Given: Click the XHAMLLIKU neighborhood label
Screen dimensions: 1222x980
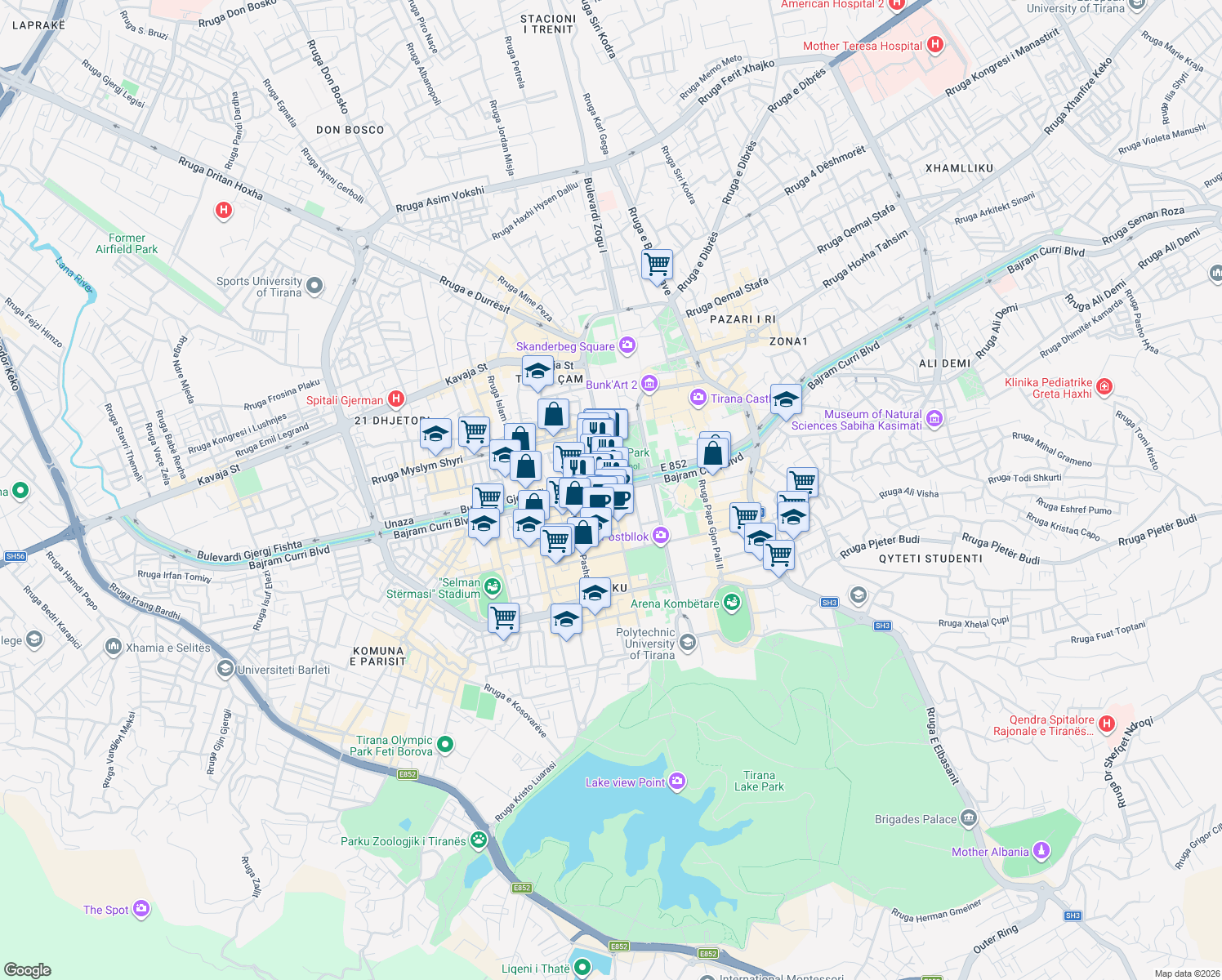Looking at the screenshot, I should (x=959, y=168).
